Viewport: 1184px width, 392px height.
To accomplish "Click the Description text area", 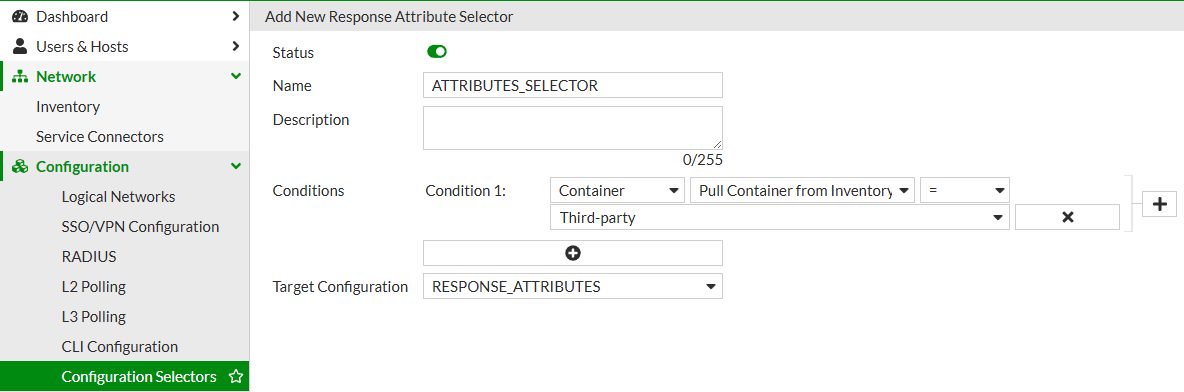I will click(572, 128).
